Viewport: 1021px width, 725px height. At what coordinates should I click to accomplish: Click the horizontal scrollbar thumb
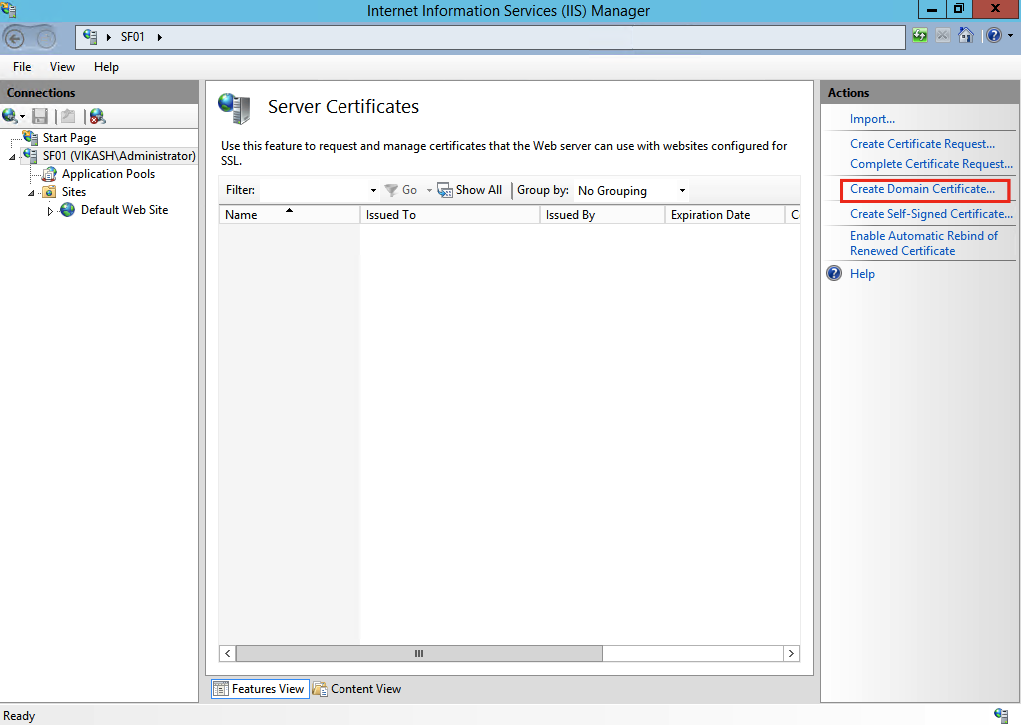click(x=419, y=653)
